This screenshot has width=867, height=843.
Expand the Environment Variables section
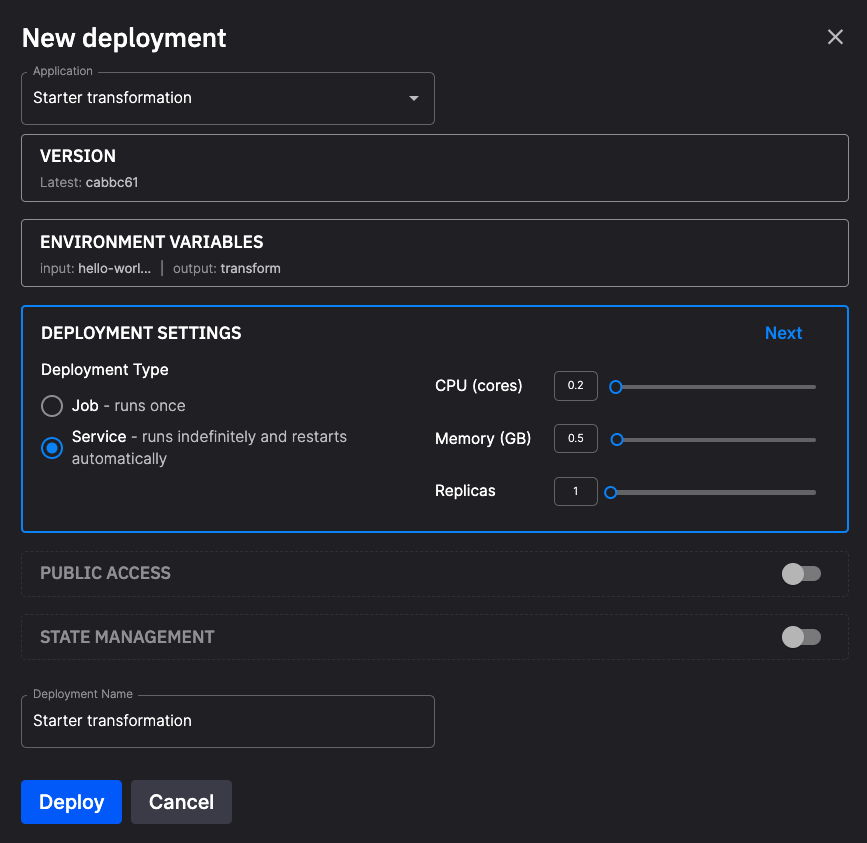[x=435, y=253]
